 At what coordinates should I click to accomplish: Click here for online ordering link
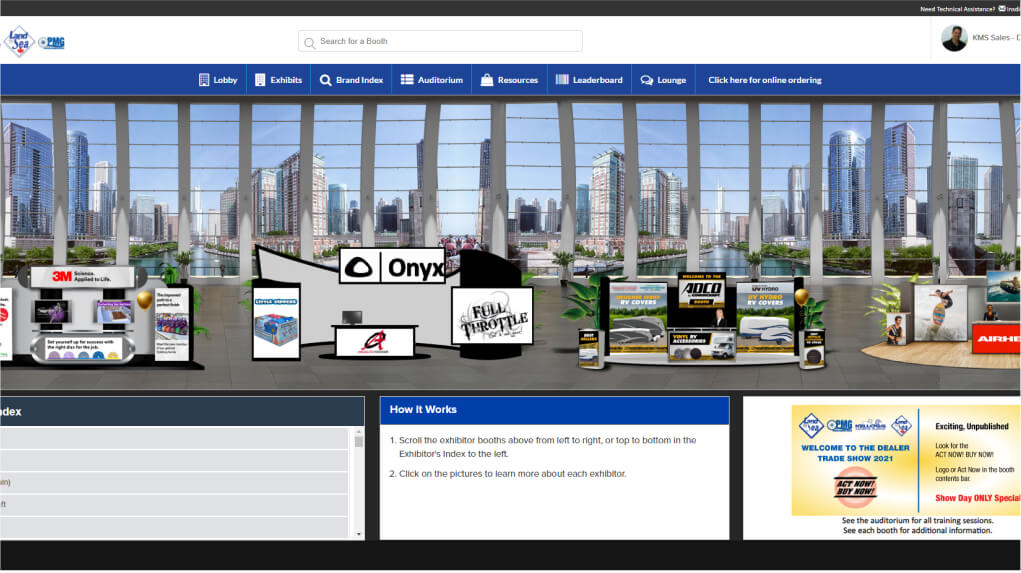pos(764,80)
